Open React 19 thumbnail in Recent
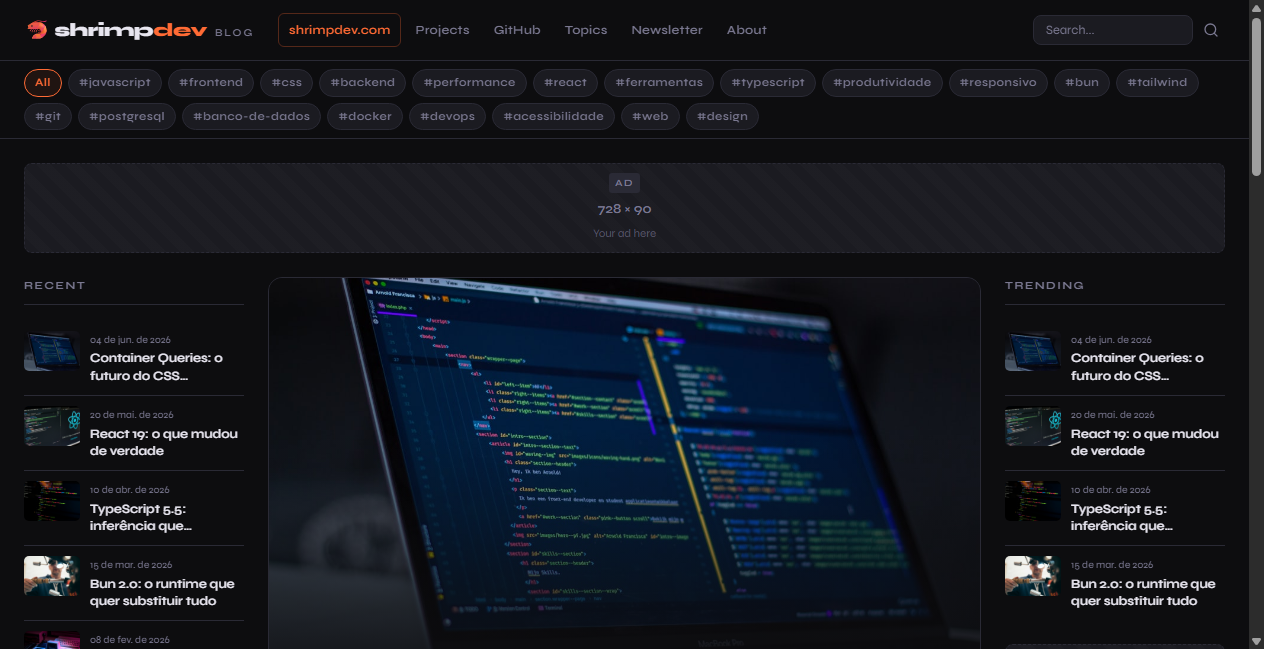 pyautogui.click(x=52, y=427)
